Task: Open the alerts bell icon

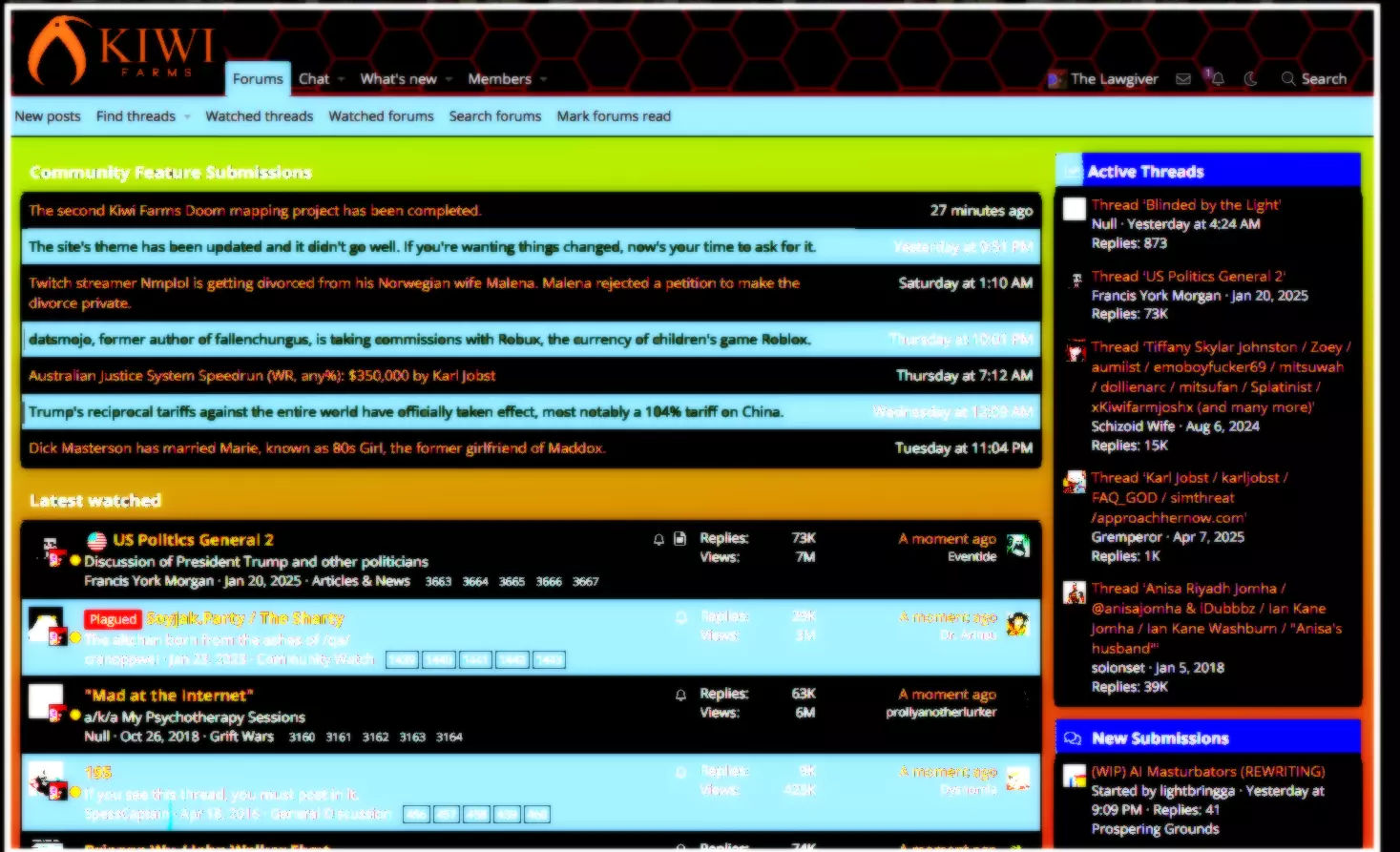Action: coord(1217,79)
